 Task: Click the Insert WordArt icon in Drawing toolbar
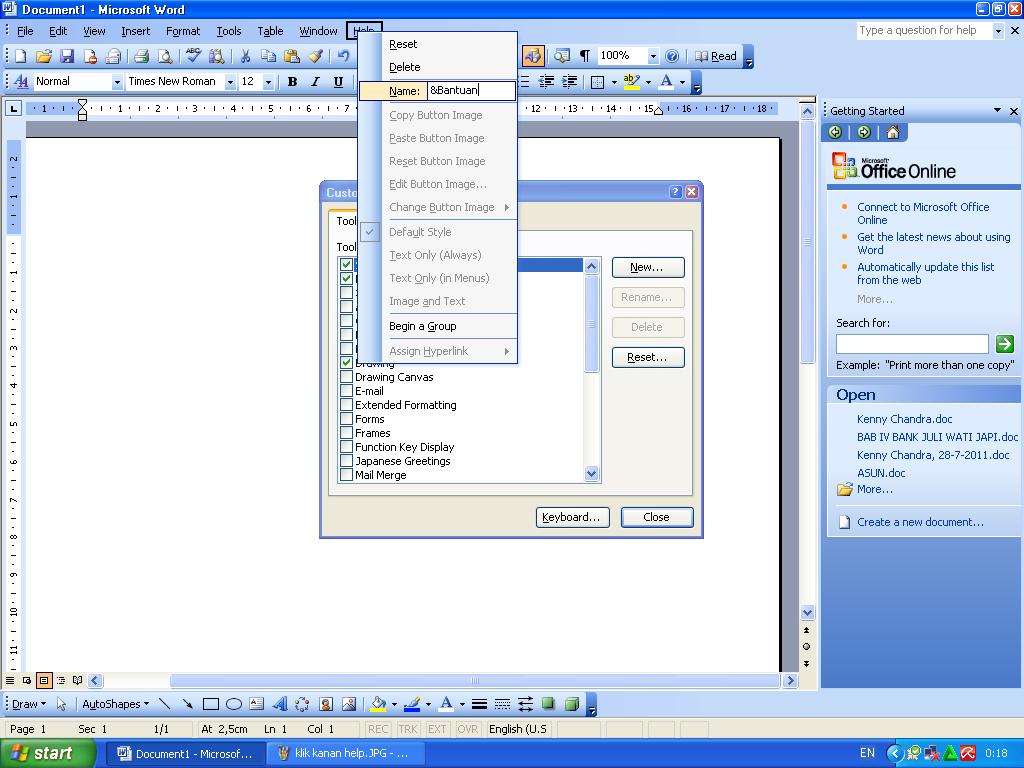click(x=280, y=704)
